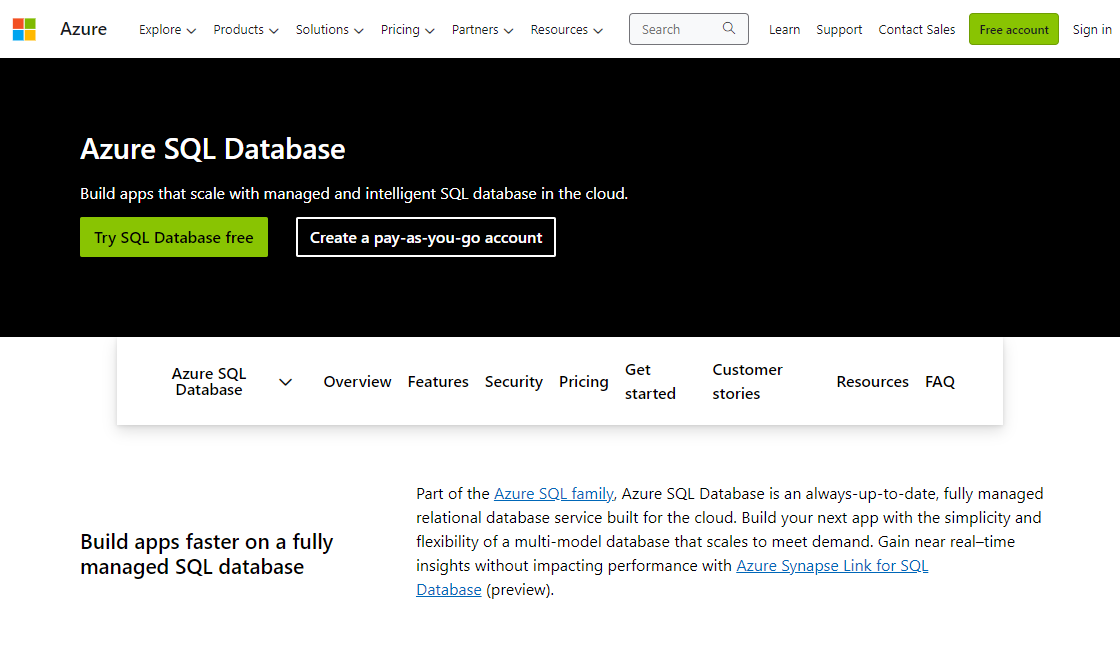Click the Azure logo text
The image size is (1120, 652).
click(83, 29)
